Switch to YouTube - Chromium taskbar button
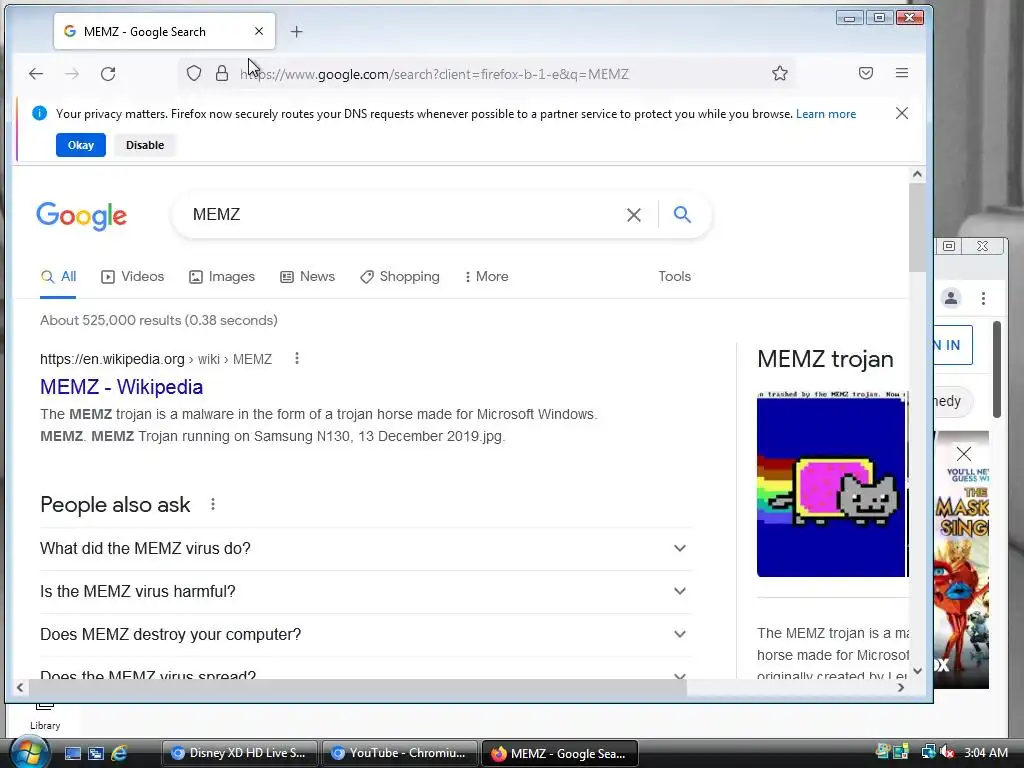 pos(399,753)
